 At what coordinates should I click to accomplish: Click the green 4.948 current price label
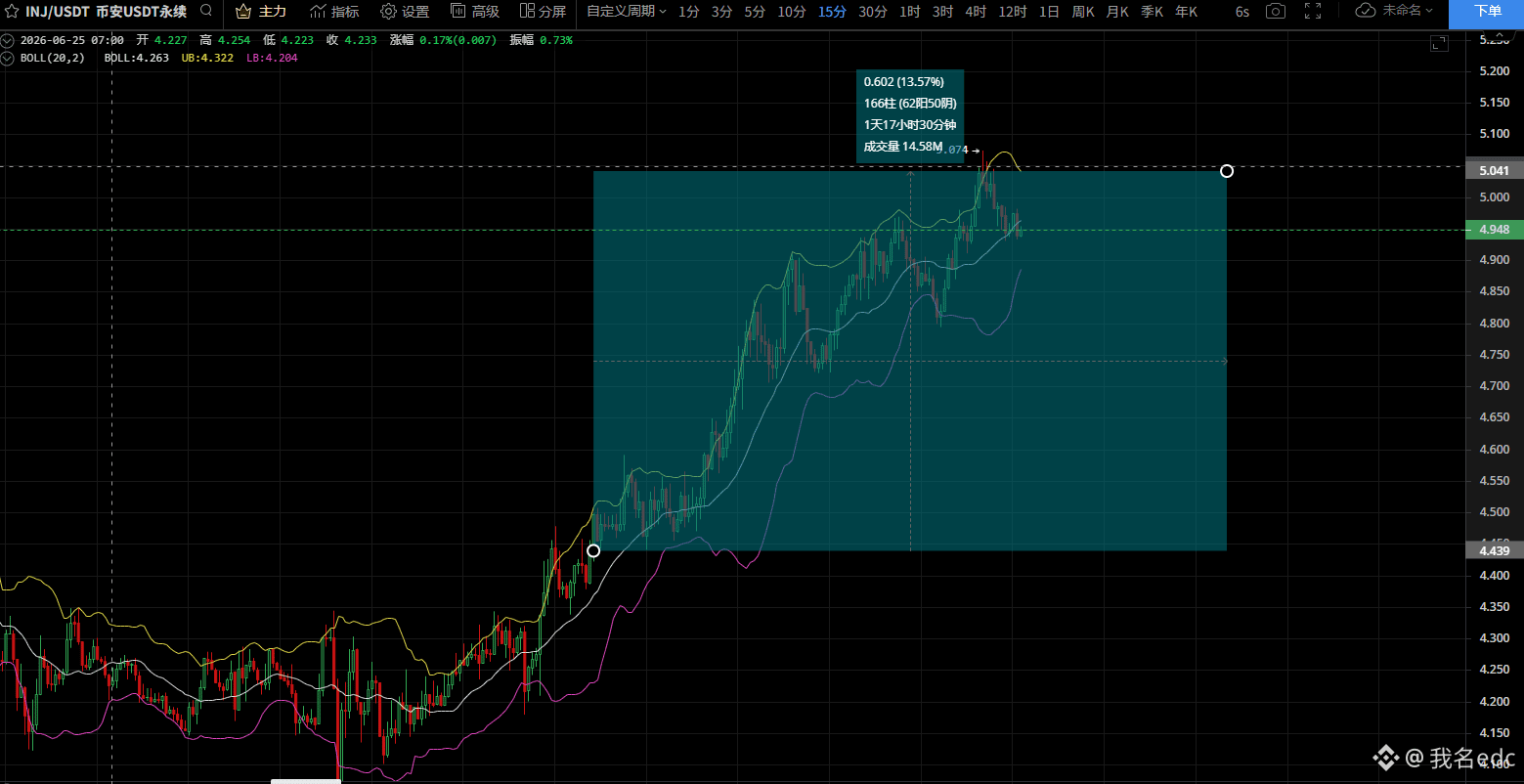(x=1495, y=230)
